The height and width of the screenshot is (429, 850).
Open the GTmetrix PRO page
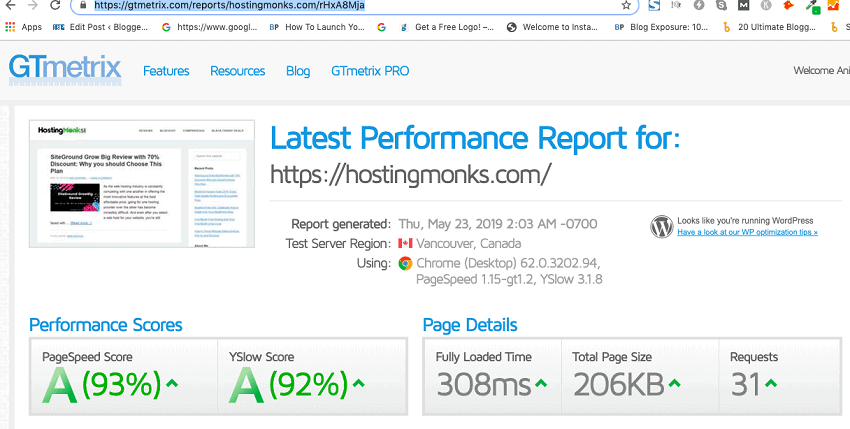tap(370, 71)
